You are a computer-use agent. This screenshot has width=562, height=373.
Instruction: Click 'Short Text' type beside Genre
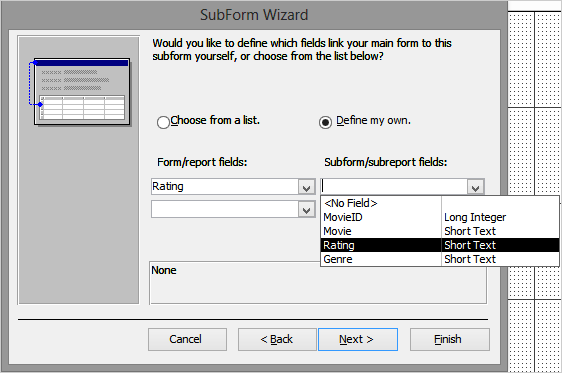tap(470, 259)
